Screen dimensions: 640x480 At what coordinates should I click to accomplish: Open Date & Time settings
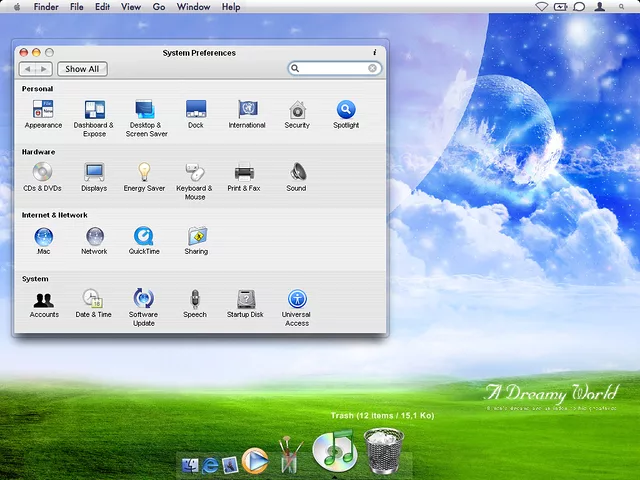point(93,299)
